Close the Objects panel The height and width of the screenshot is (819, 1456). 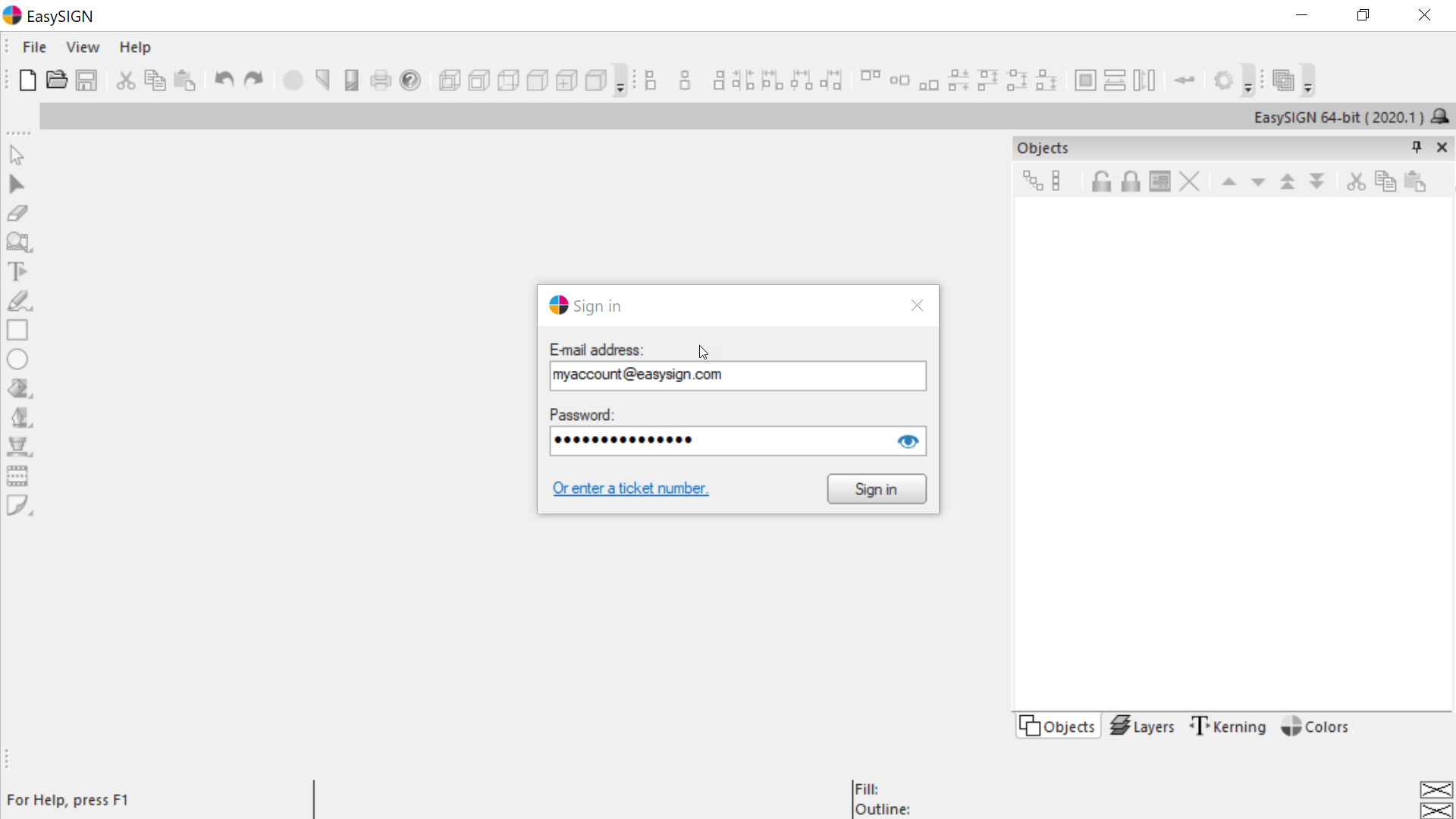(1442, 147)
